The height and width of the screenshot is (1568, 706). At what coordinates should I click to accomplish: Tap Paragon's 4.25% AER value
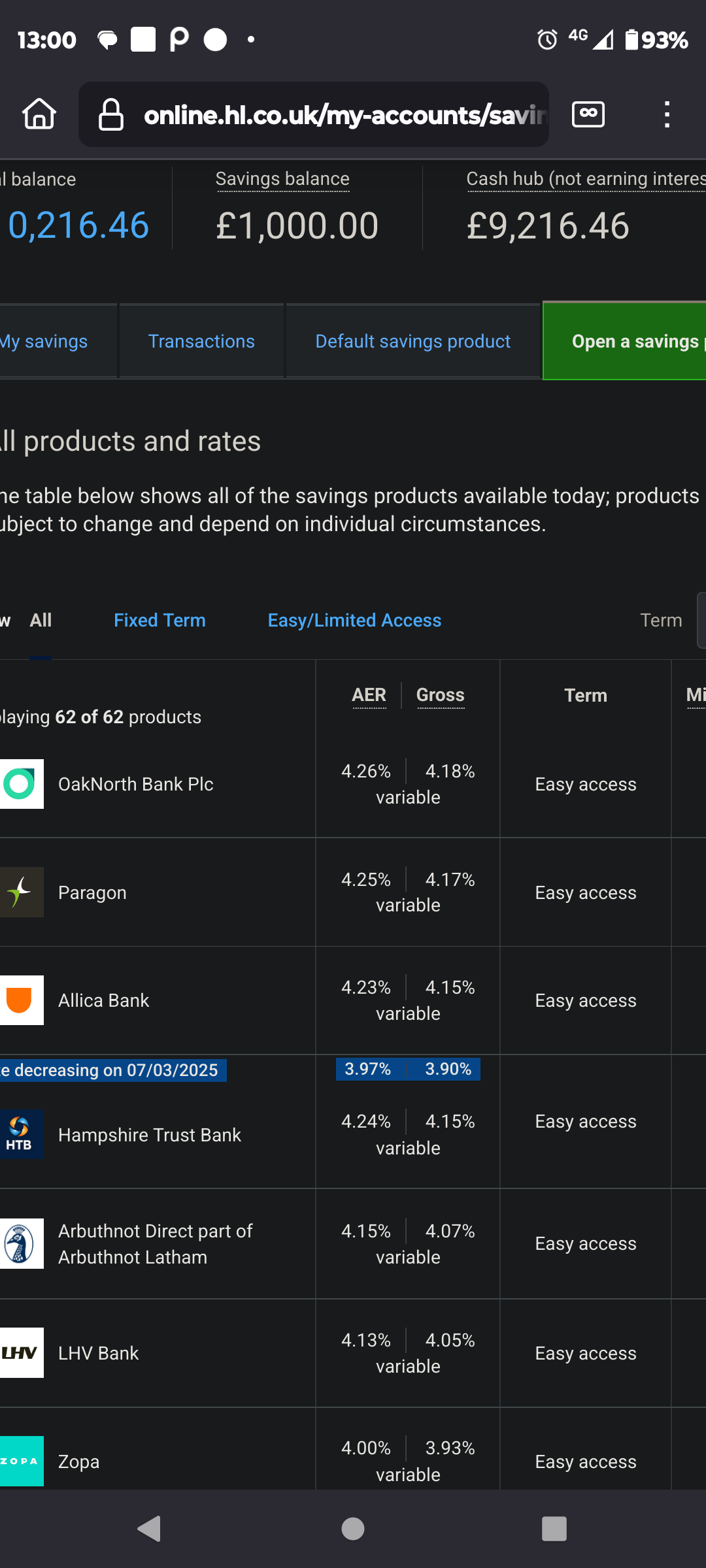tap(366, 879)
